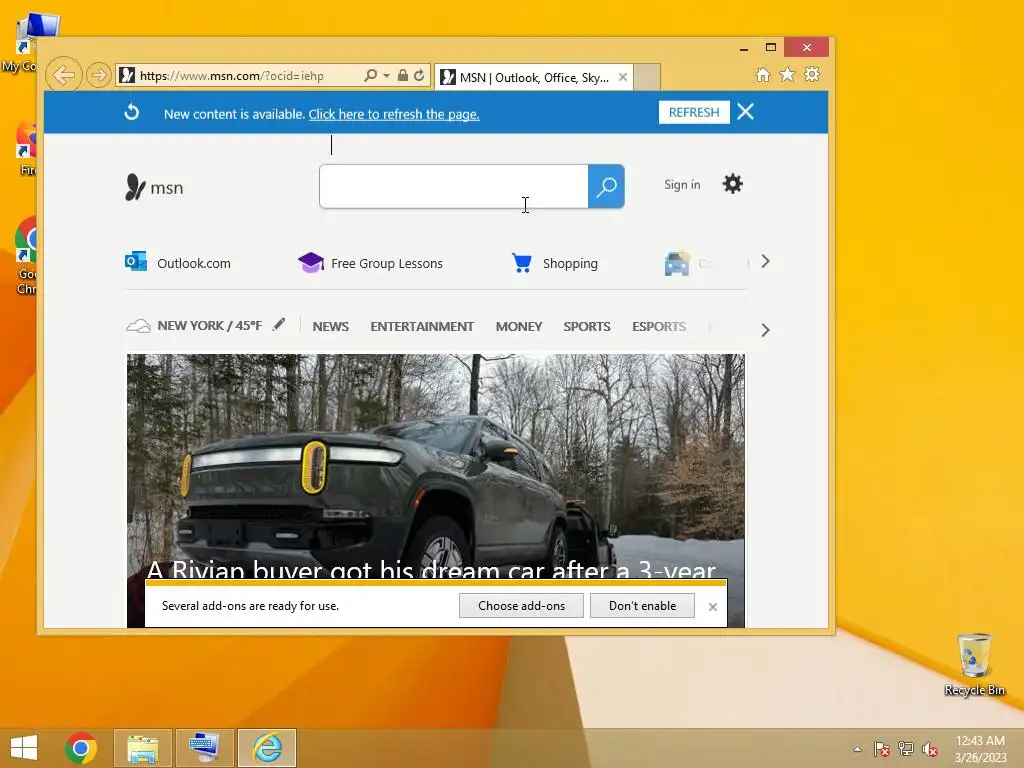Click the REFRESH button in banner
The width and height of the screenshot is (1024, 768).
[694, 112]
